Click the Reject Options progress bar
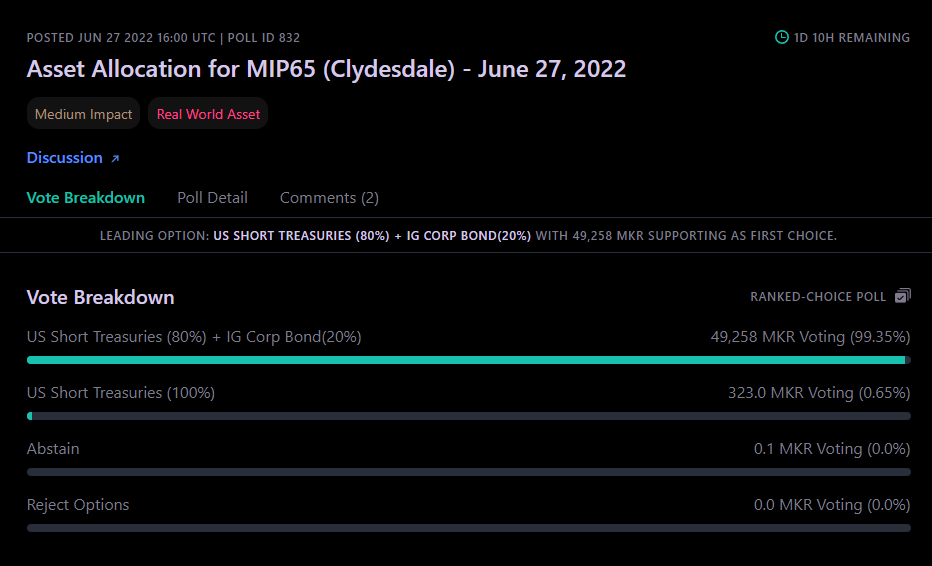This screenshot has height=566, width=932. pos(468,528)
